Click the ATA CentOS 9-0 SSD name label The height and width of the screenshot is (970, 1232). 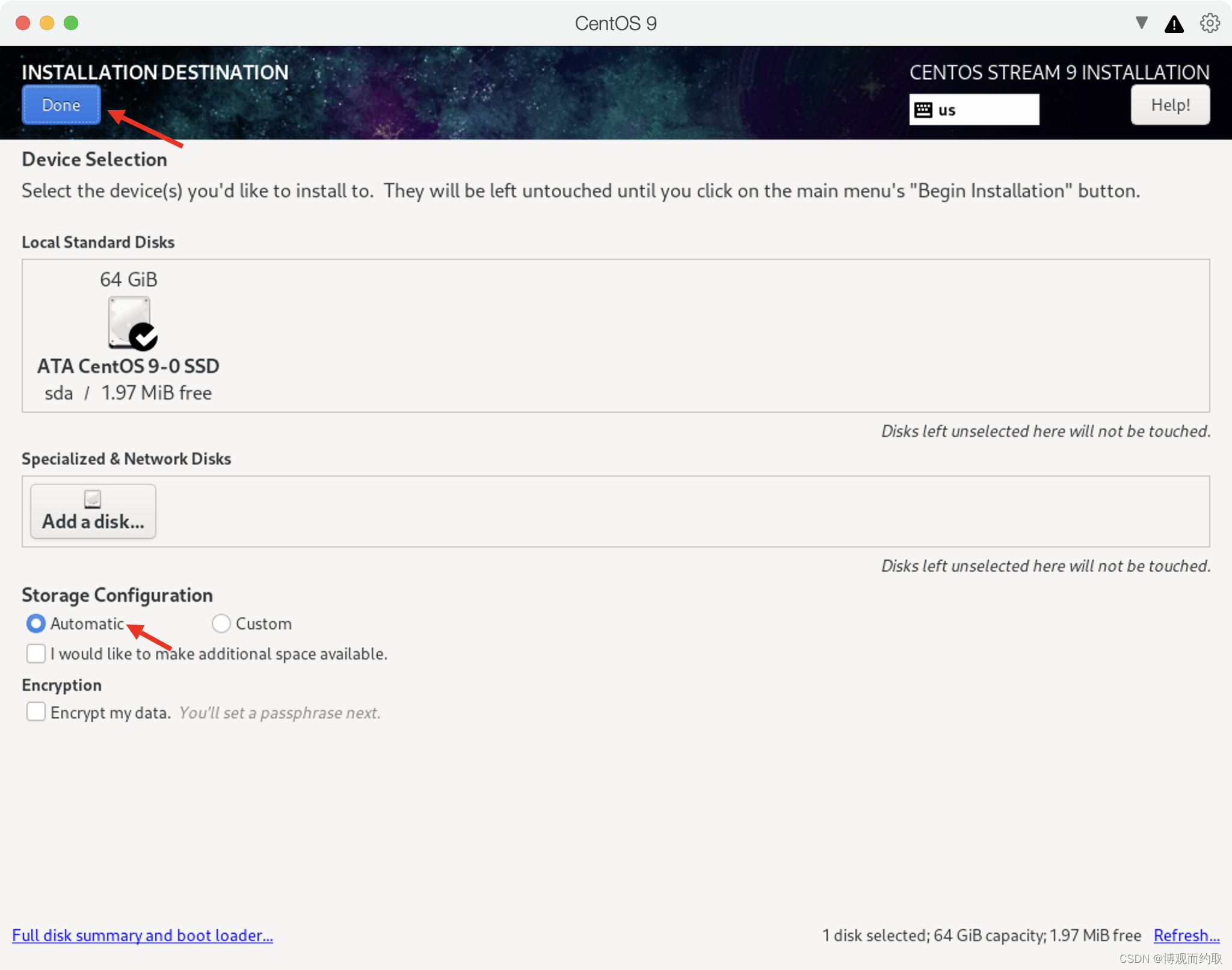click(128, 366)
